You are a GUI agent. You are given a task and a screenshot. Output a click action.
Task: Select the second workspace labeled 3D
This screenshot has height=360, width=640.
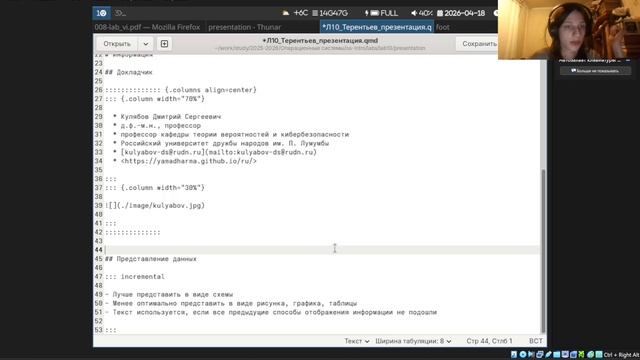pyautogui.click(x=120, y=13)
